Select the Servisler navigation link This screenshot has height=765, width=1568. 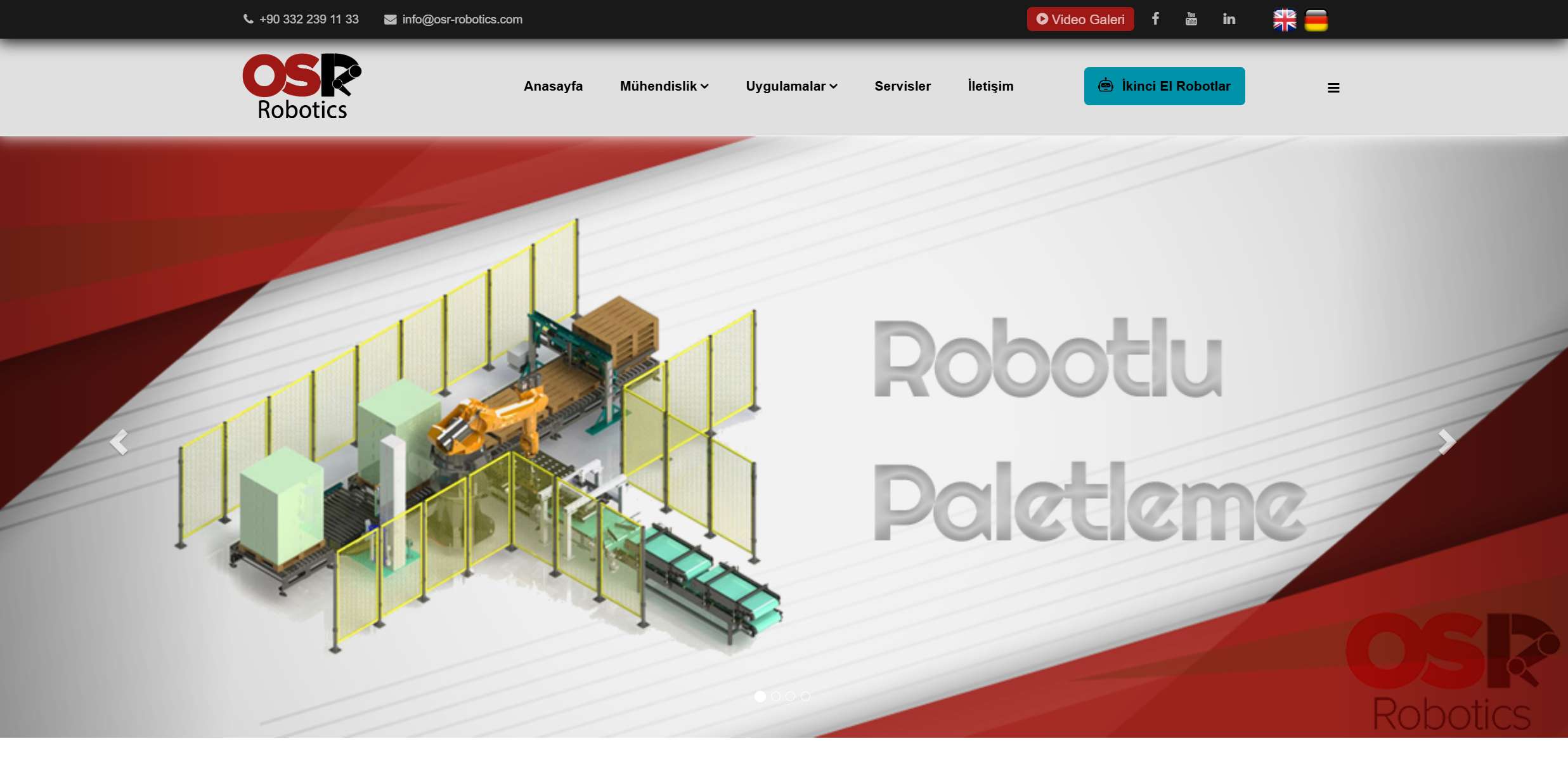tap(902, 86)
